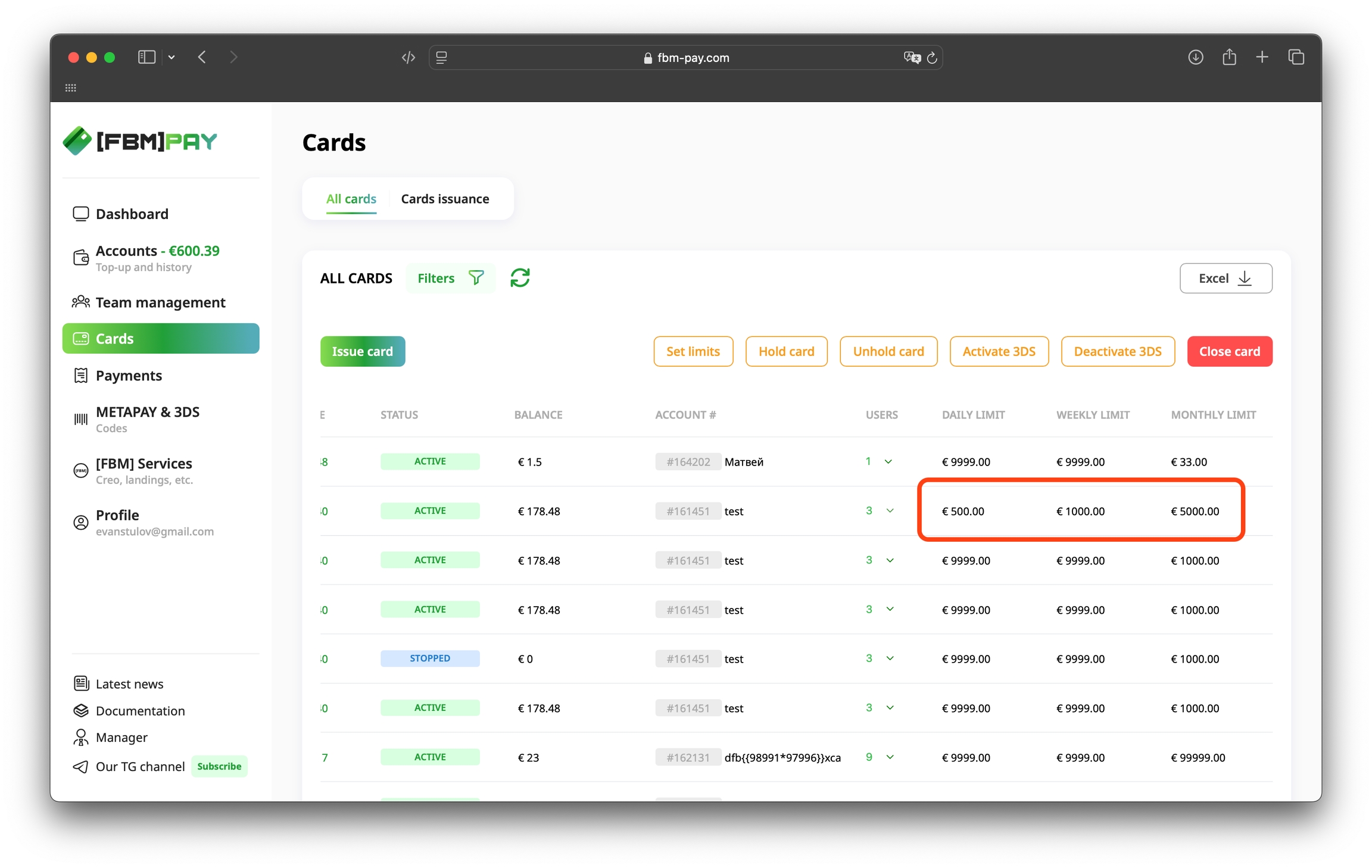This screenshot has width=1372, height=868.
Task: Click the Issue card button
Action: (x=362, y=351)
